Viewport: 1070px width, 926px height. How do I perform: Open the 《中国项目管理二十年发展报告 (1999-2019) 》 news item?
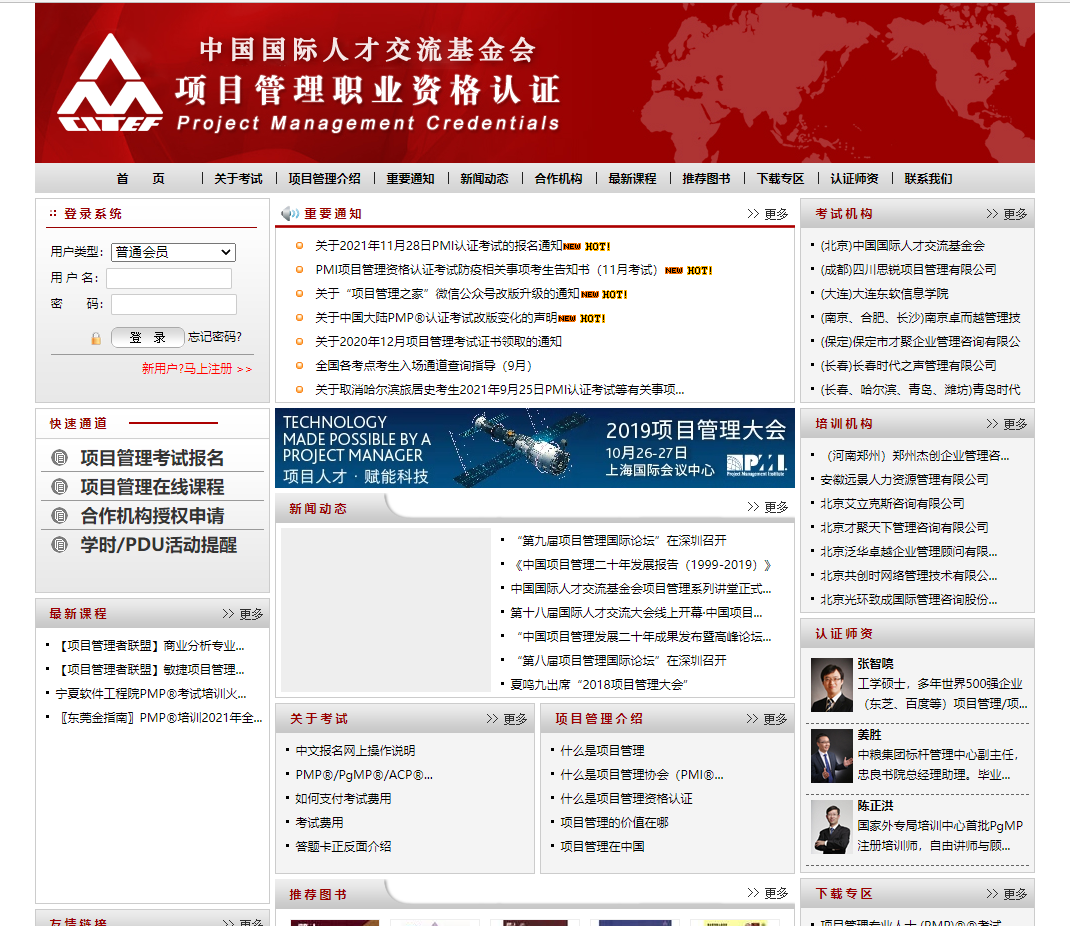(641, 564)
